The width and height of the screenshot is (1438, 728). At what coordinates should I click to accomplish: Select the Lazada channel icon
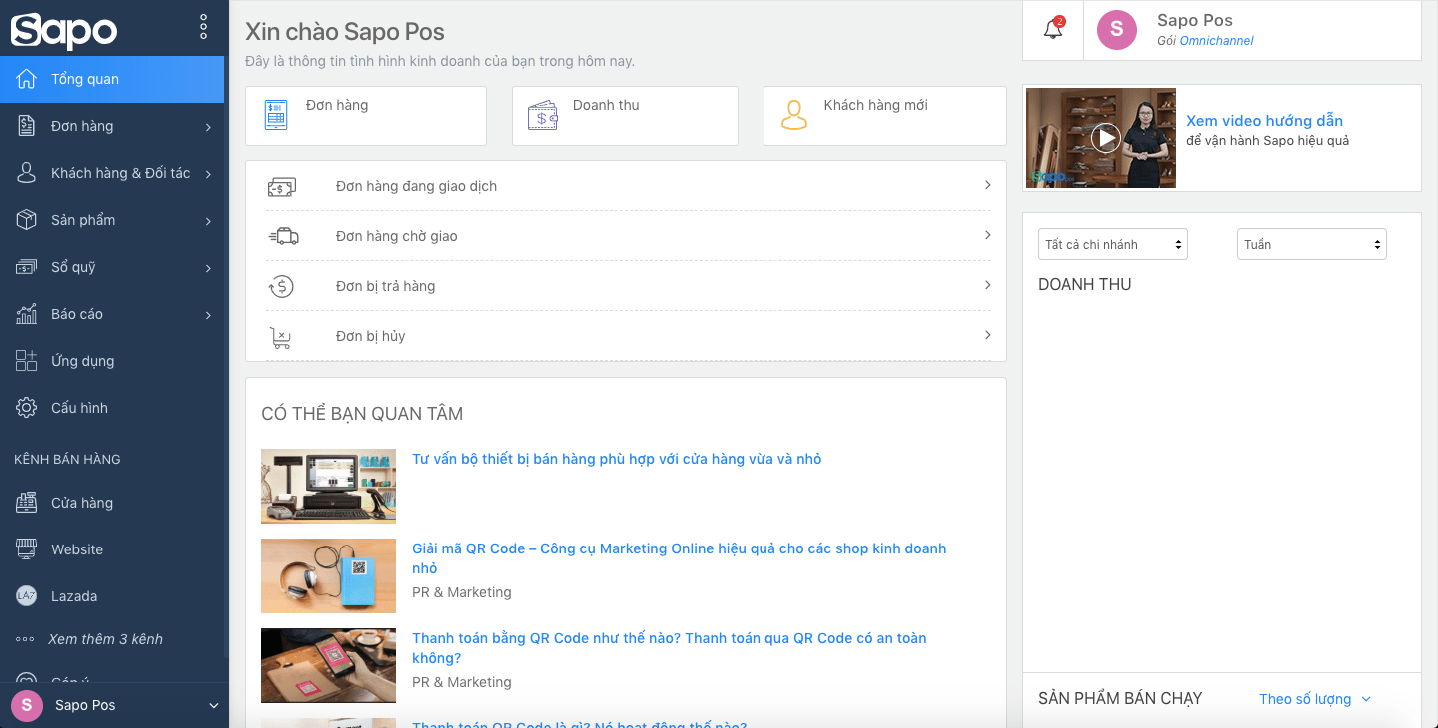[27, 596]
